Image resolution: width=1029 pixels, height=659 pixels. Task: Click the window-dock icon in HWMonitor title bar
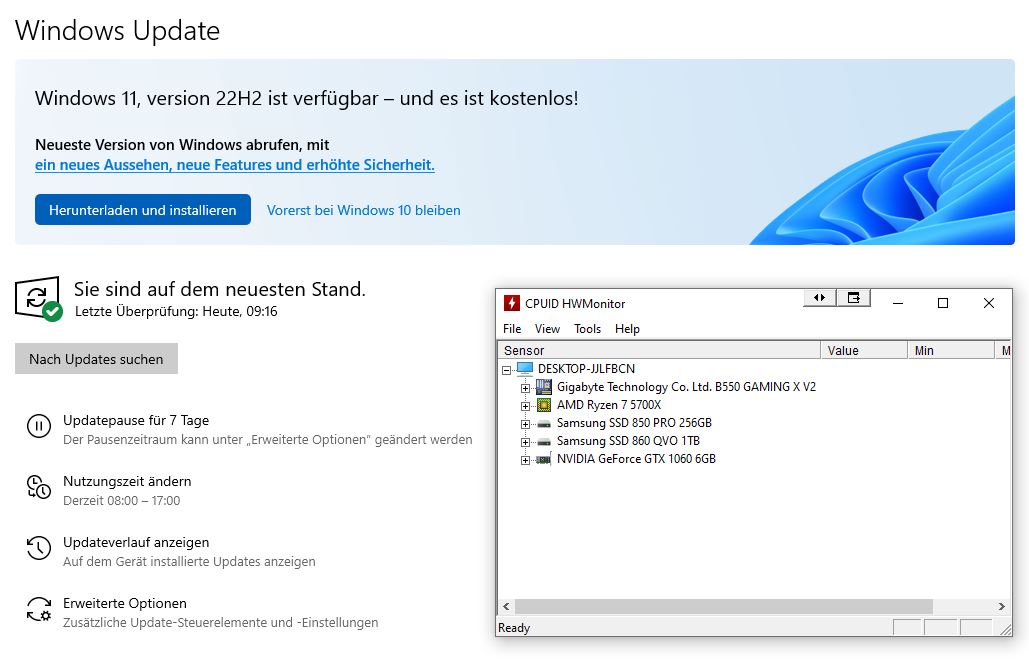click(x=854, y=297)
